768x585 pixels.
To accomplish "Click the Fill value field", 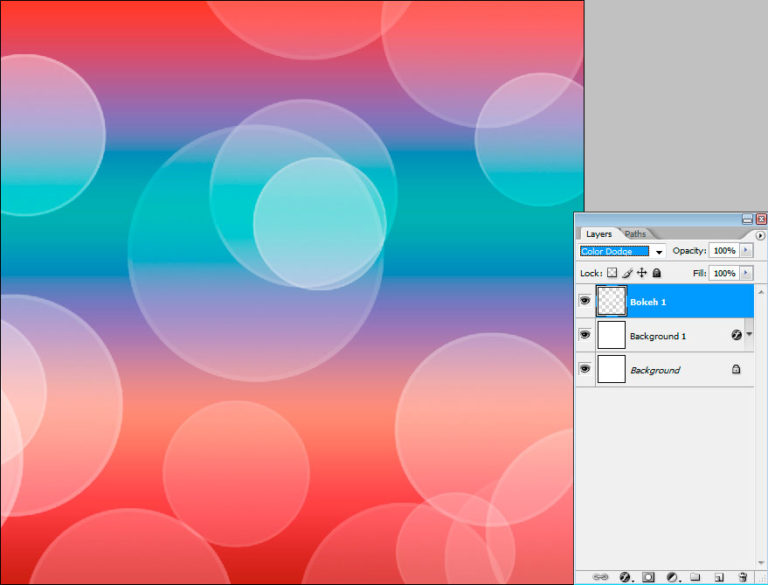I will (x=725, y=273).
